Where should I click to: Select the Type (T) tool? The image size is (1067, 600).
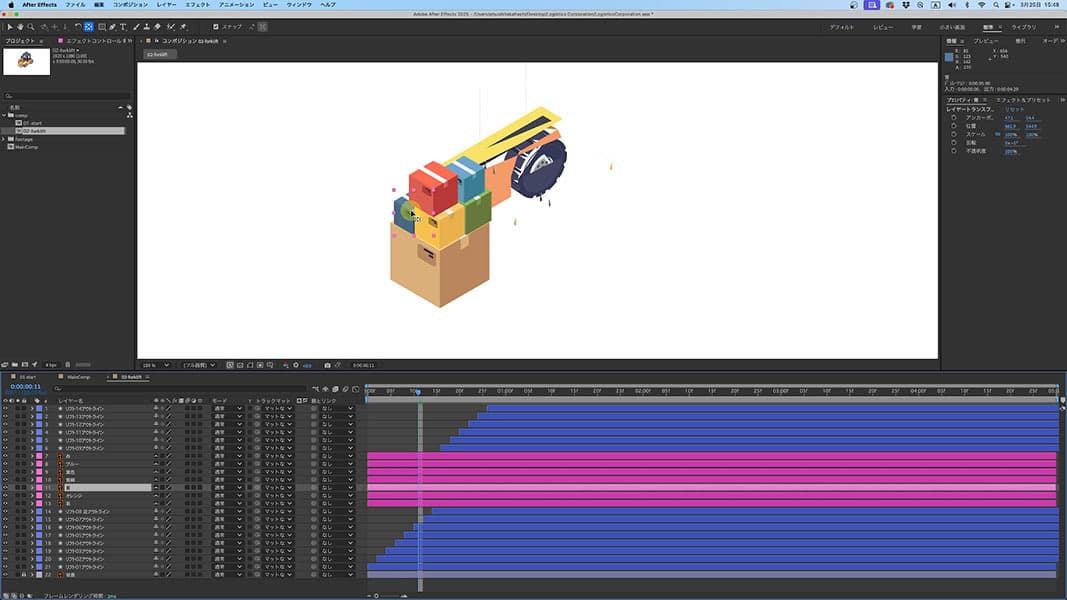click(x=123, y=27)
